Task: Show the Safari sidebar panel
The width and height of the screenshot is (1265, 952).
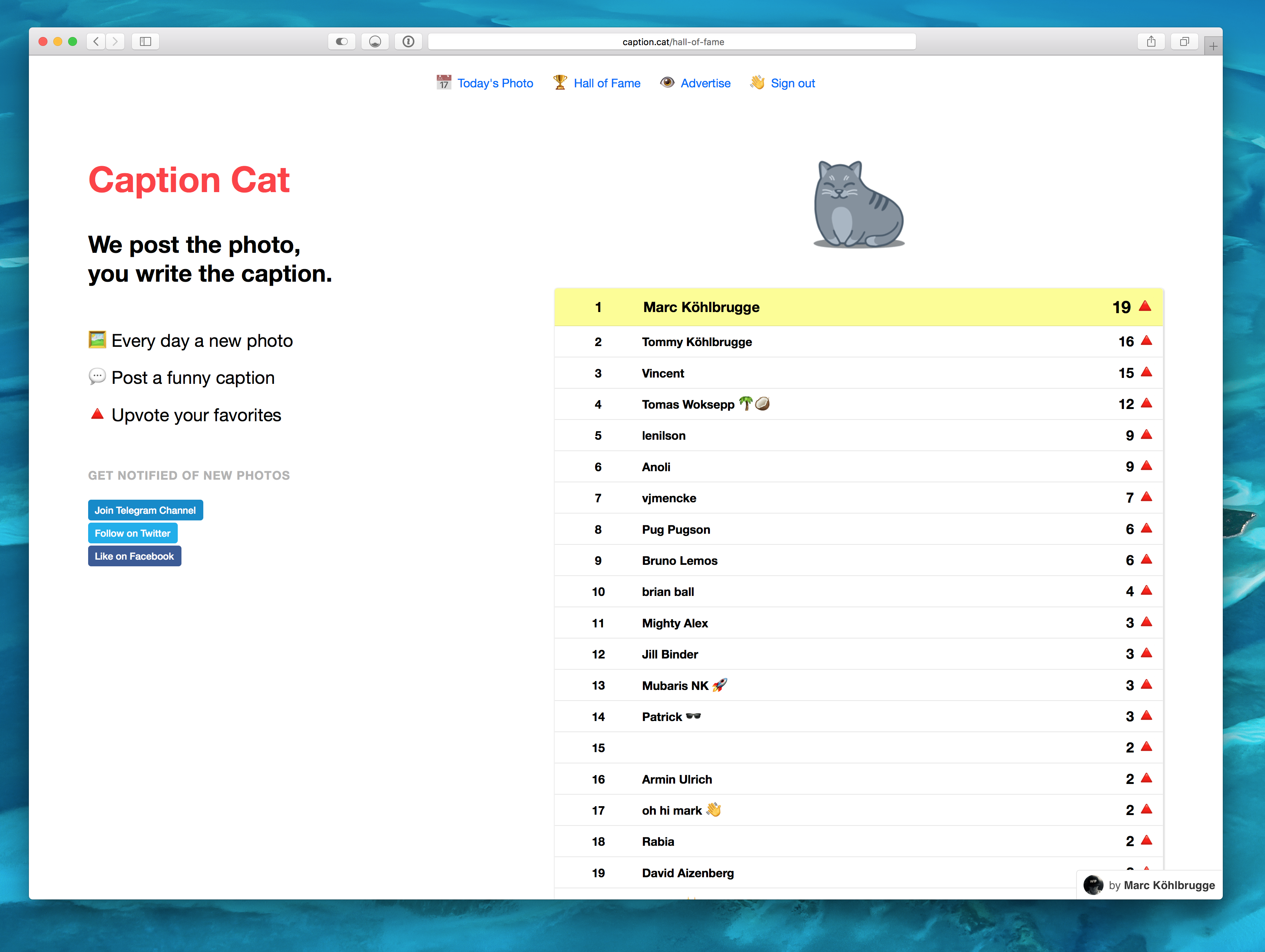Action: click(x=145, y=41)
